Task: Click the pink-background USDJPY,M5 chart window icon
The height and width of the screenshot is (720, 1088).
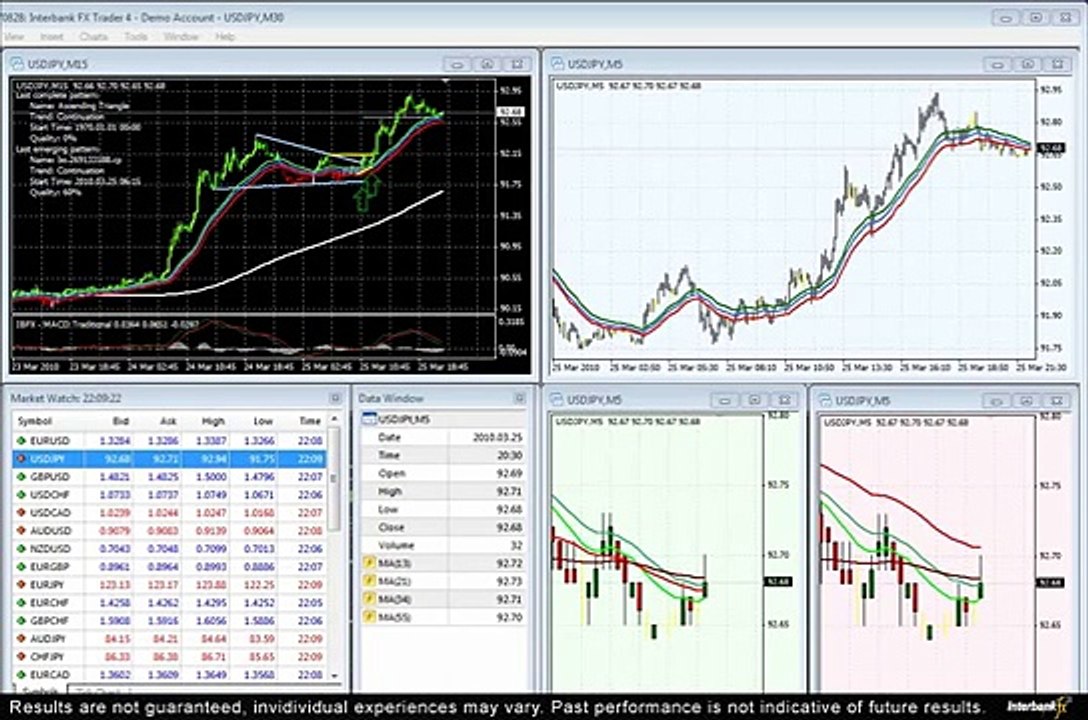Action: click(825, 400)
